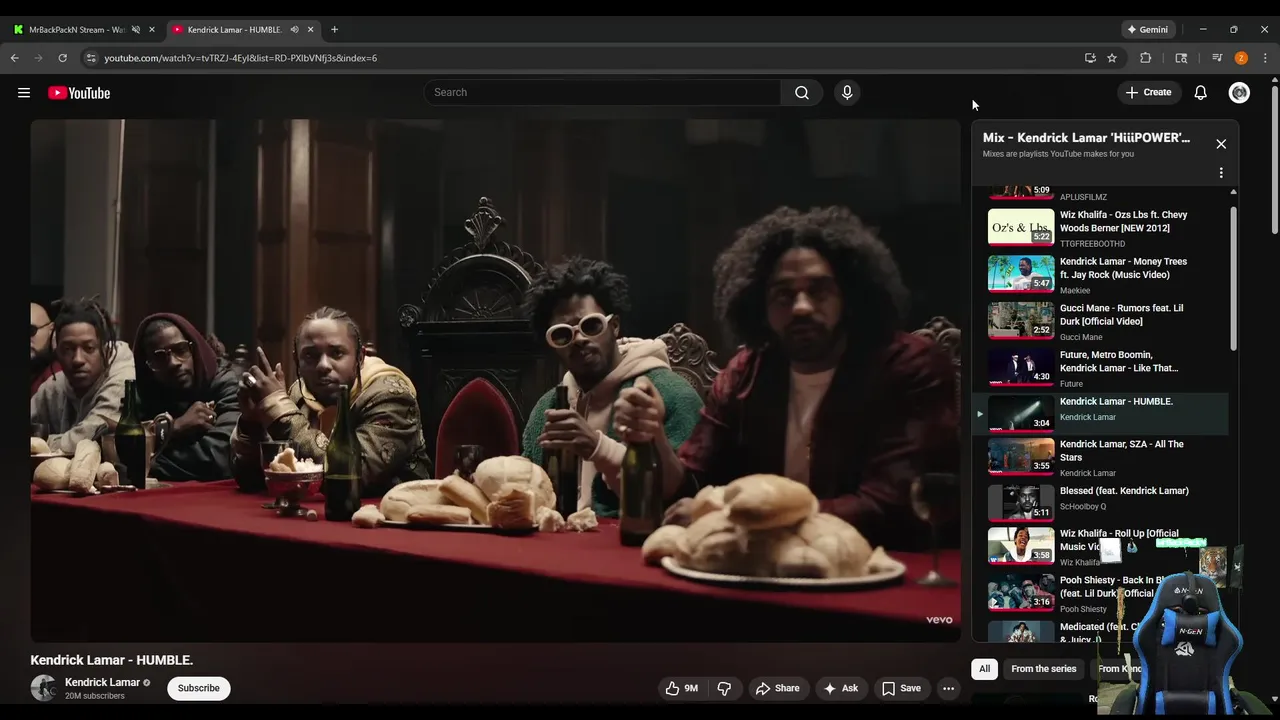Image resolution: width=1280 pixels, height=720 pixels.
Task: Close the Mix playlist panel
Action: coord(1221,144)
